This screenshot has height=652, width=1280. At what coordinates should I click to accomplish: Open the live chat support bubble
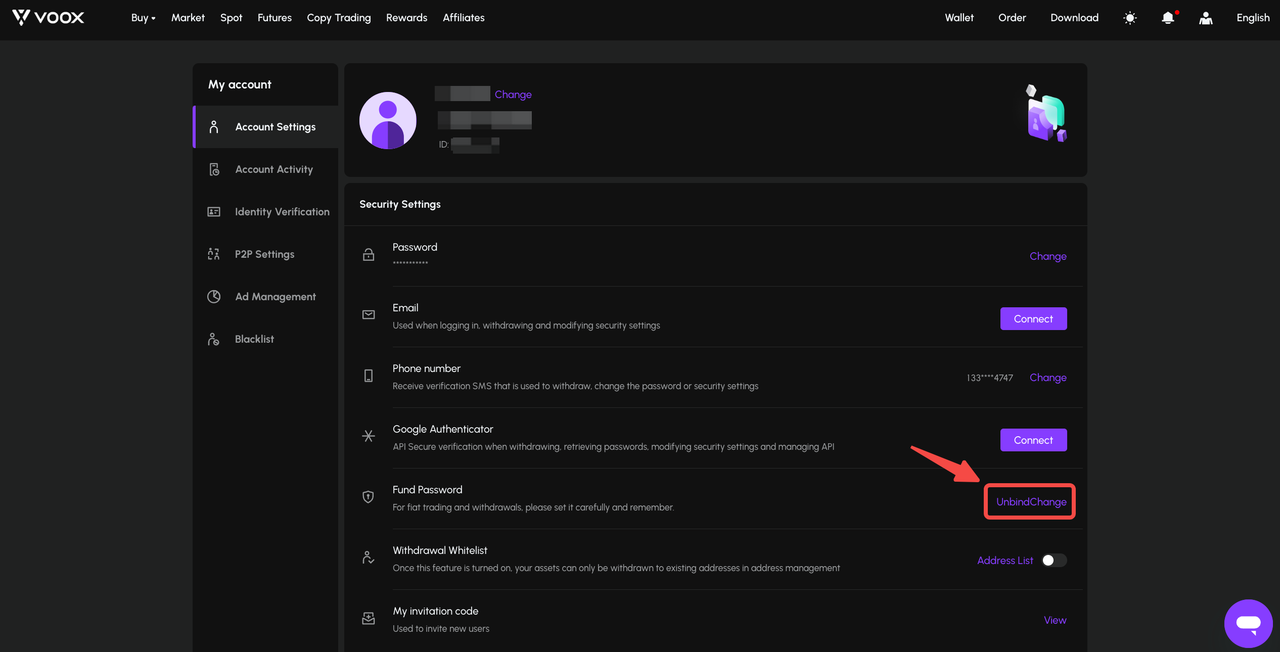pos(1248,623)
